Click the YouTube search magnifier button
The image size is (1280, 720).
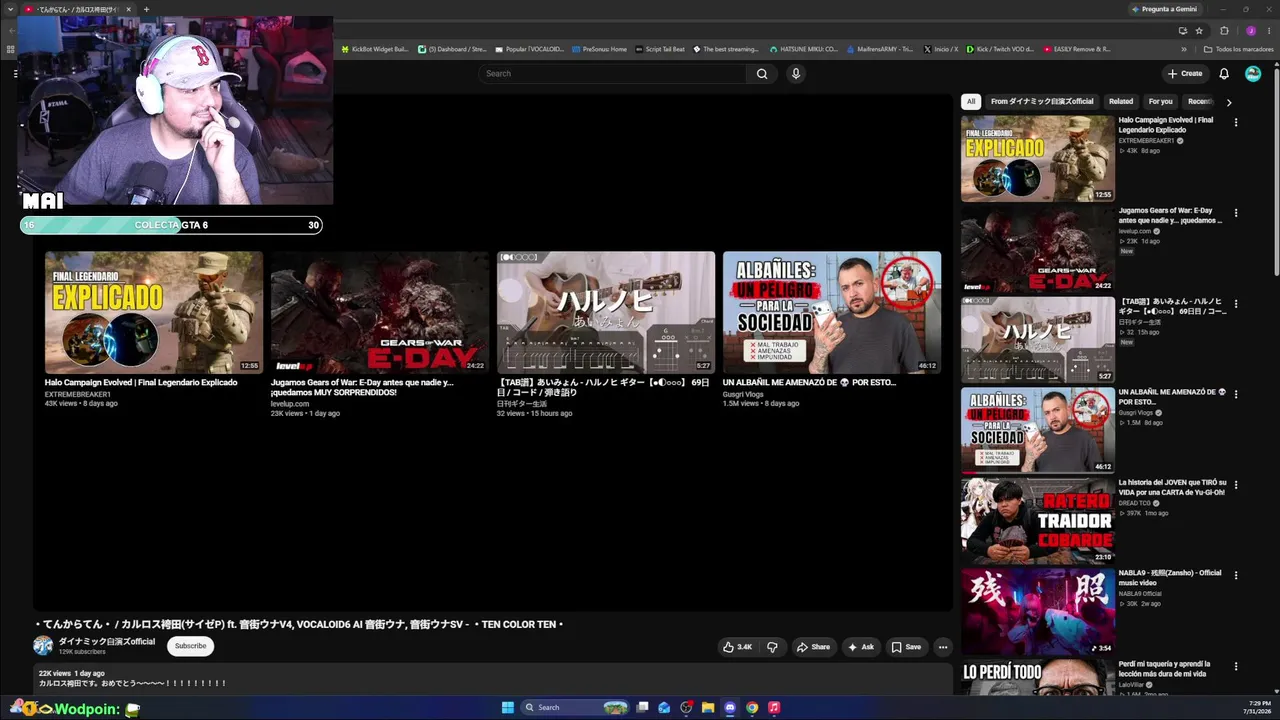762,74
